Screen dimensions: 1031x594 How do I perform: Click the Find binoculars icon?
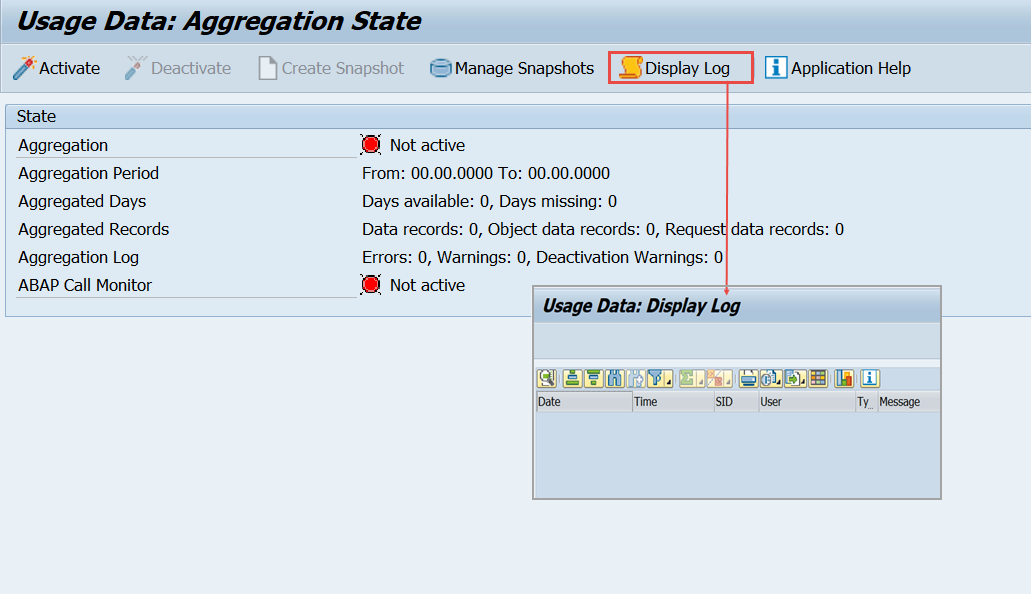(615, 378)
